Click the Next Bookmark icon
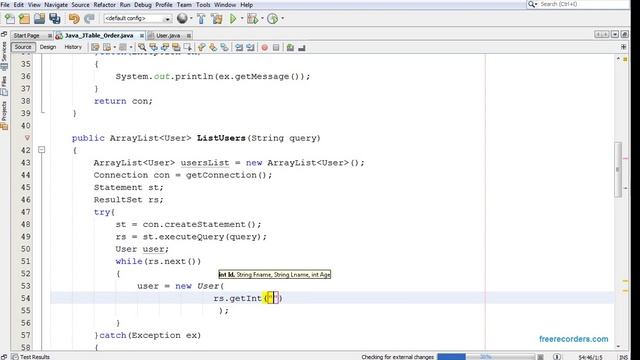This screenshot has height=360, width=640. [x=213, y=48]
